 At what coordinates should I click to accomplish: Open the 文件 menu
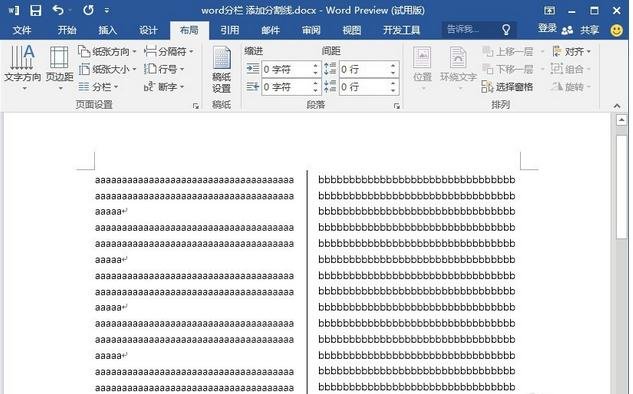[x=22, y=30]
